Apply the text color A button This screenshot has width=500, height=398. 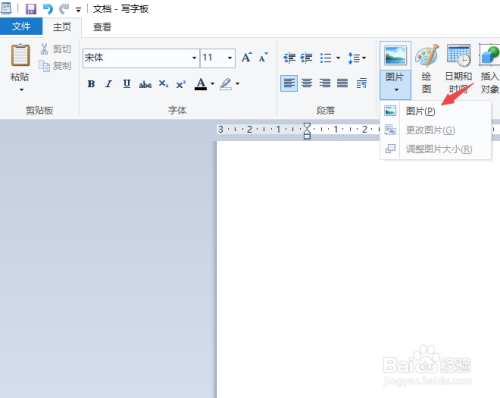[201, 84]
